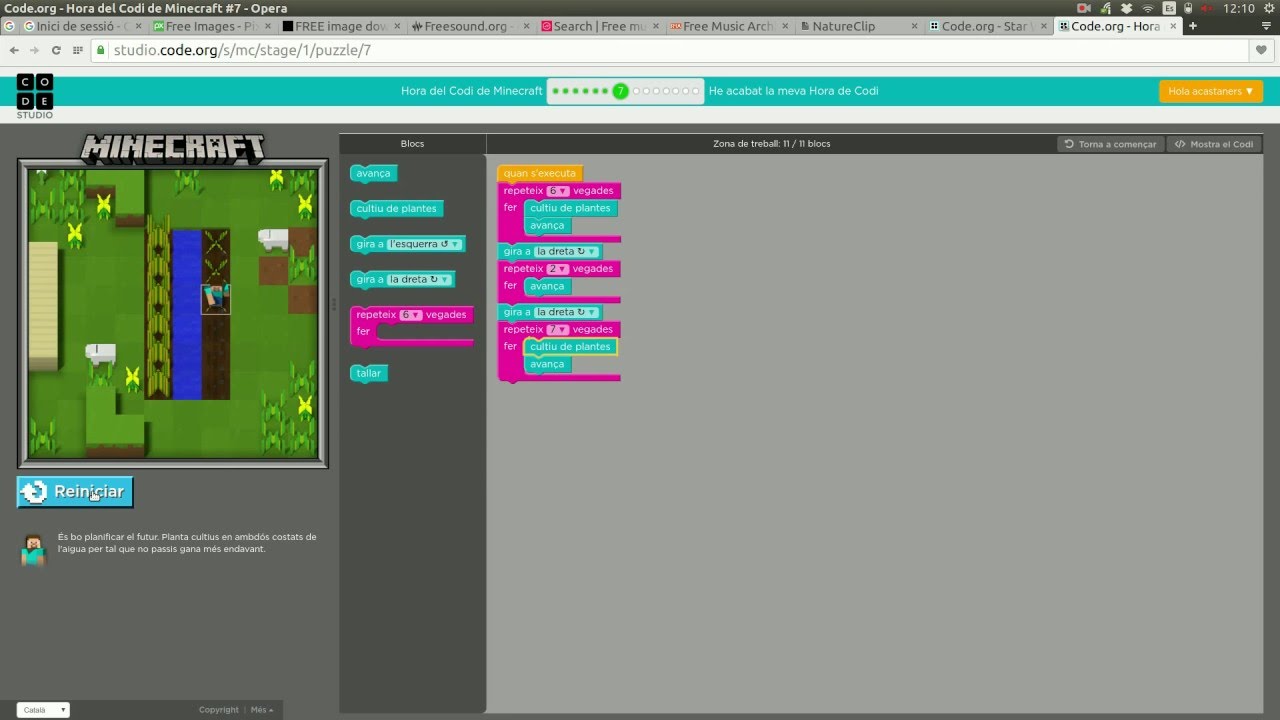Select the cultiu de plantes toolbox block
This screenshot has width=1280, height=720.
click(x=396, y=209)
